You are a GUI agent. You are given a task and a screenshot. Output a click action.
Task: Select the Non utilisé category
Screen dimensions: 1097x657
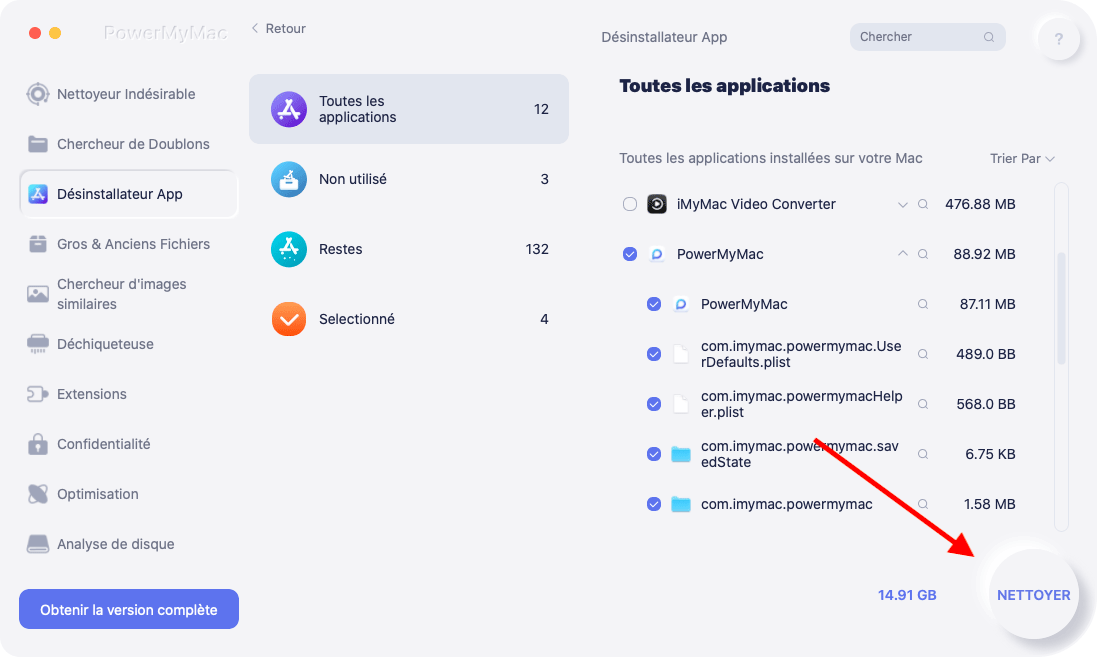pos(409,179)
